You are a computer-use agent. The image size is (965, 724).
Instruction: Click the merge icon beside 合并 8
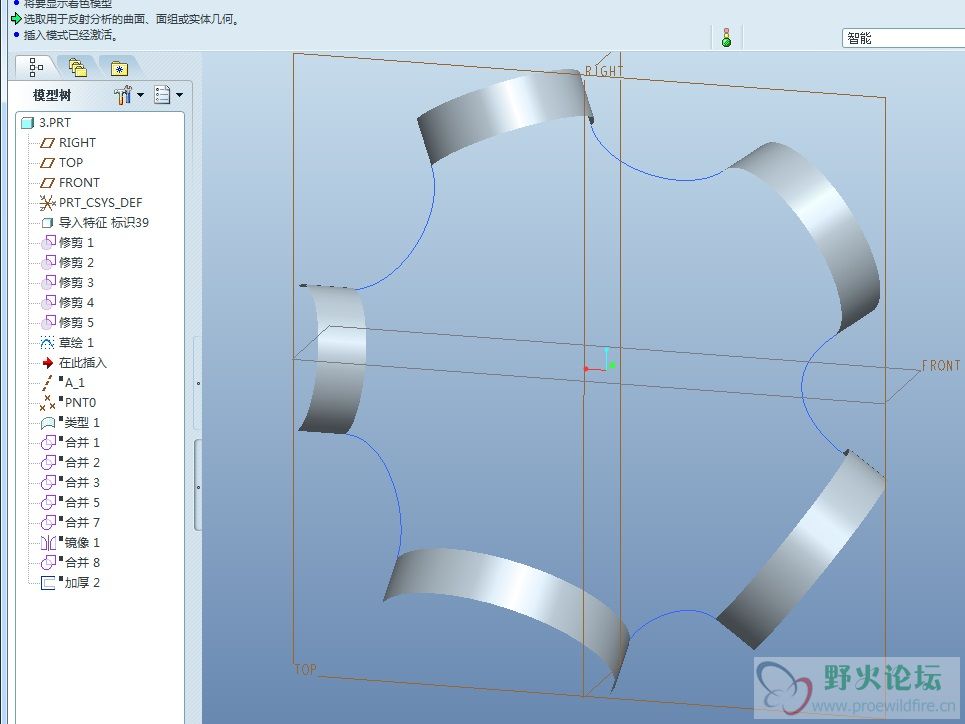(48, 563)
